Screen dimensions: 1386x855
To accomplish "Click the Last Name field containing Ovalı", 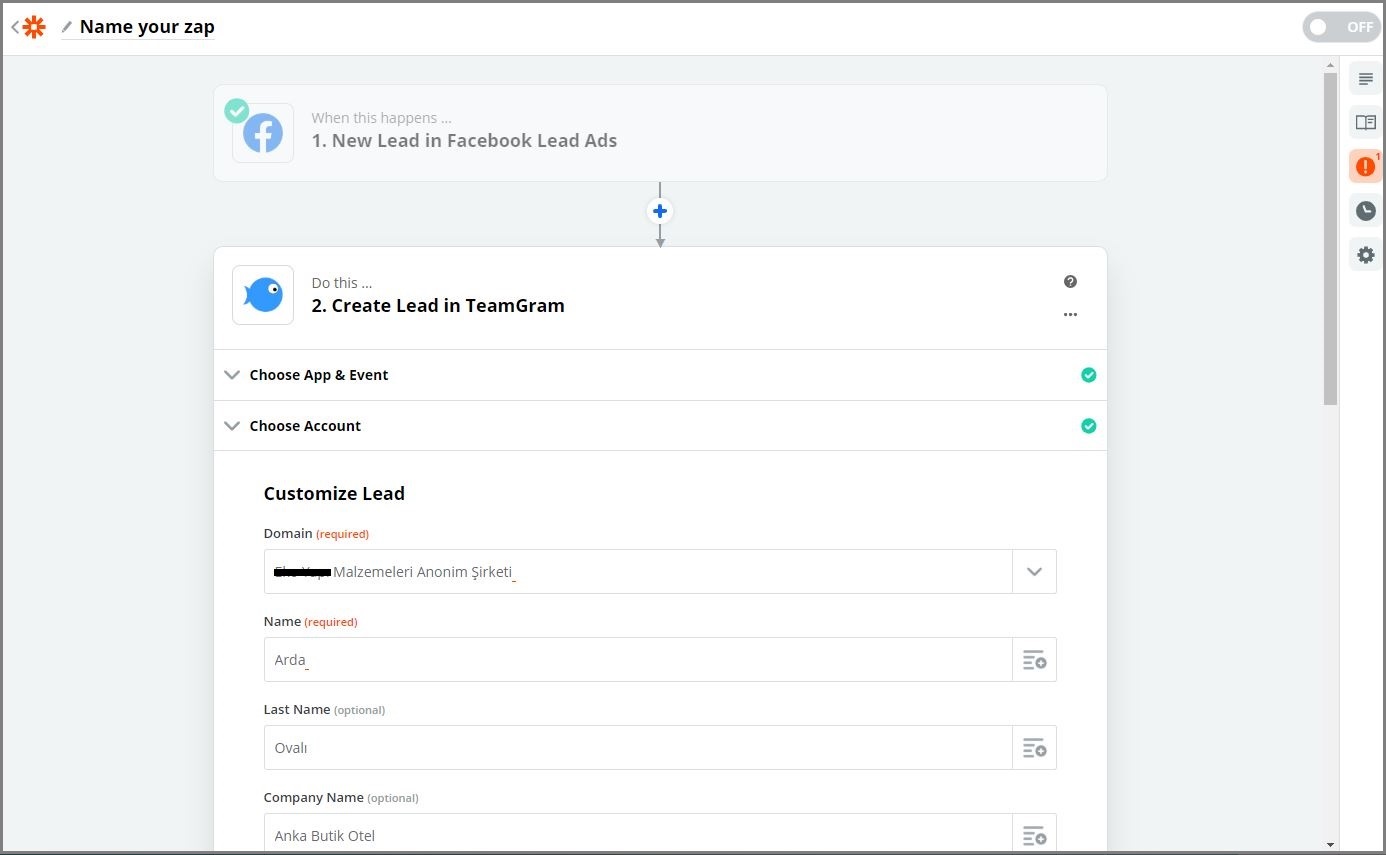I will [x=638, y=748].
